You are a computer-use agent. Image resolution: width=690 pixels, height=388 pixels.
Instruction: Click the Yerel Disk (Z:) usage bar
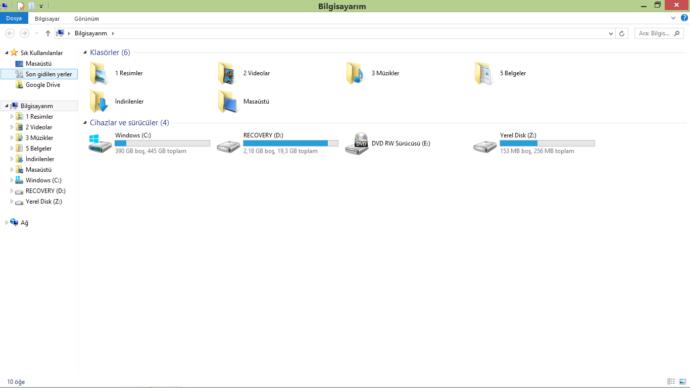pos(547,143)
